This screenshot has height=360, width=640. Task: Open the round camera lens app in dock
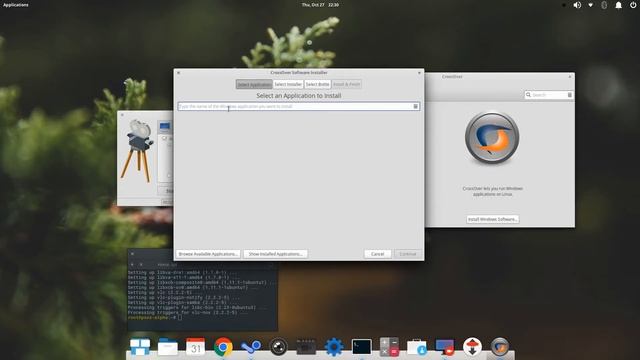pos(279,347)
